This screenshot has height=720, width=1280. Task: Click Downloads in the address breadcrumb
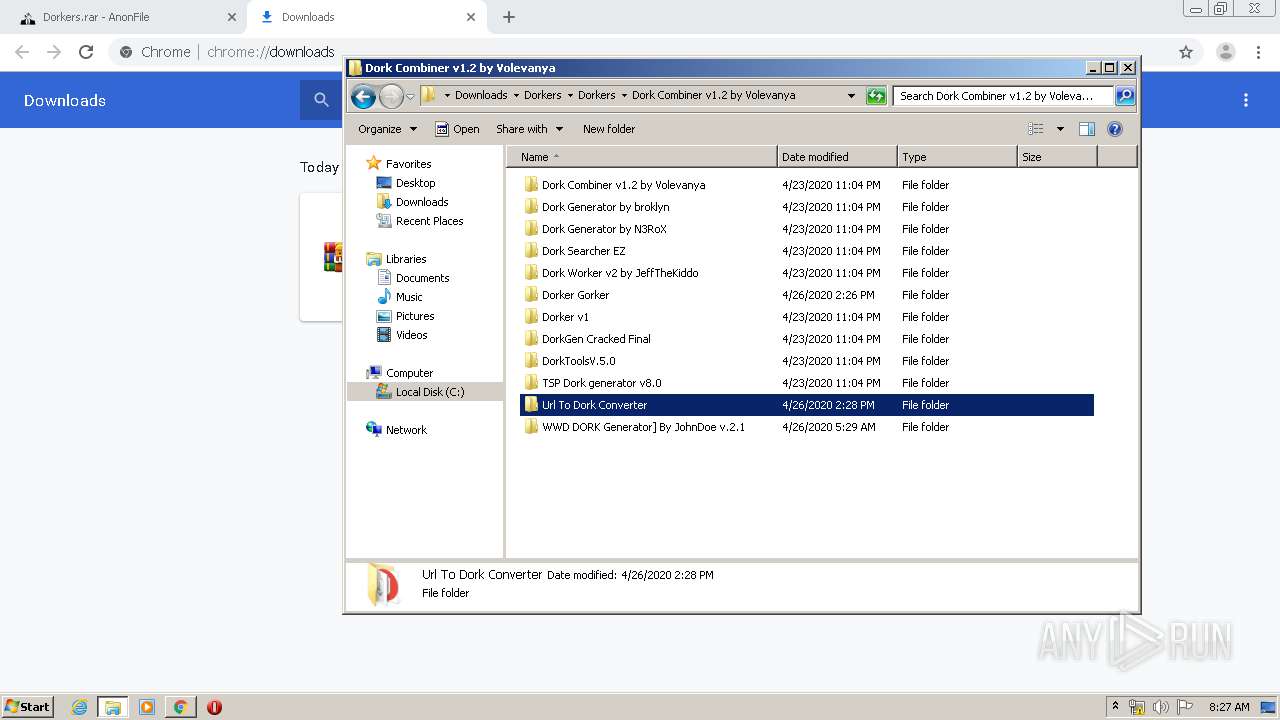[x=481, y=96]
